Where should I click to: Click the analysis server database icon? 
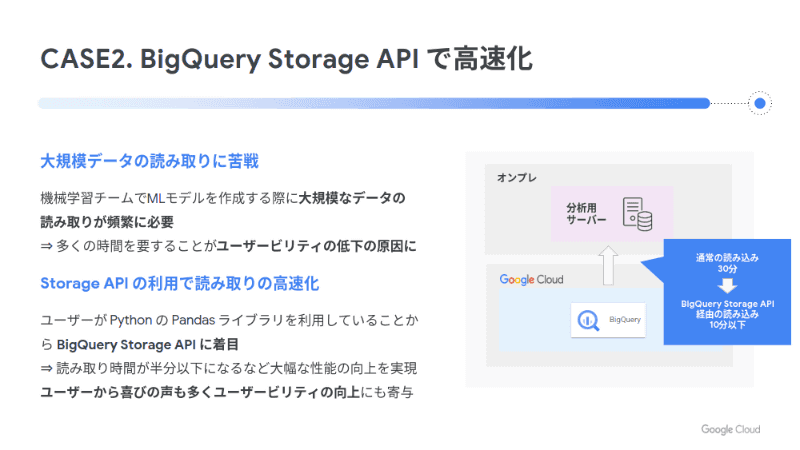pyautogui.click(x=636, y=212)
